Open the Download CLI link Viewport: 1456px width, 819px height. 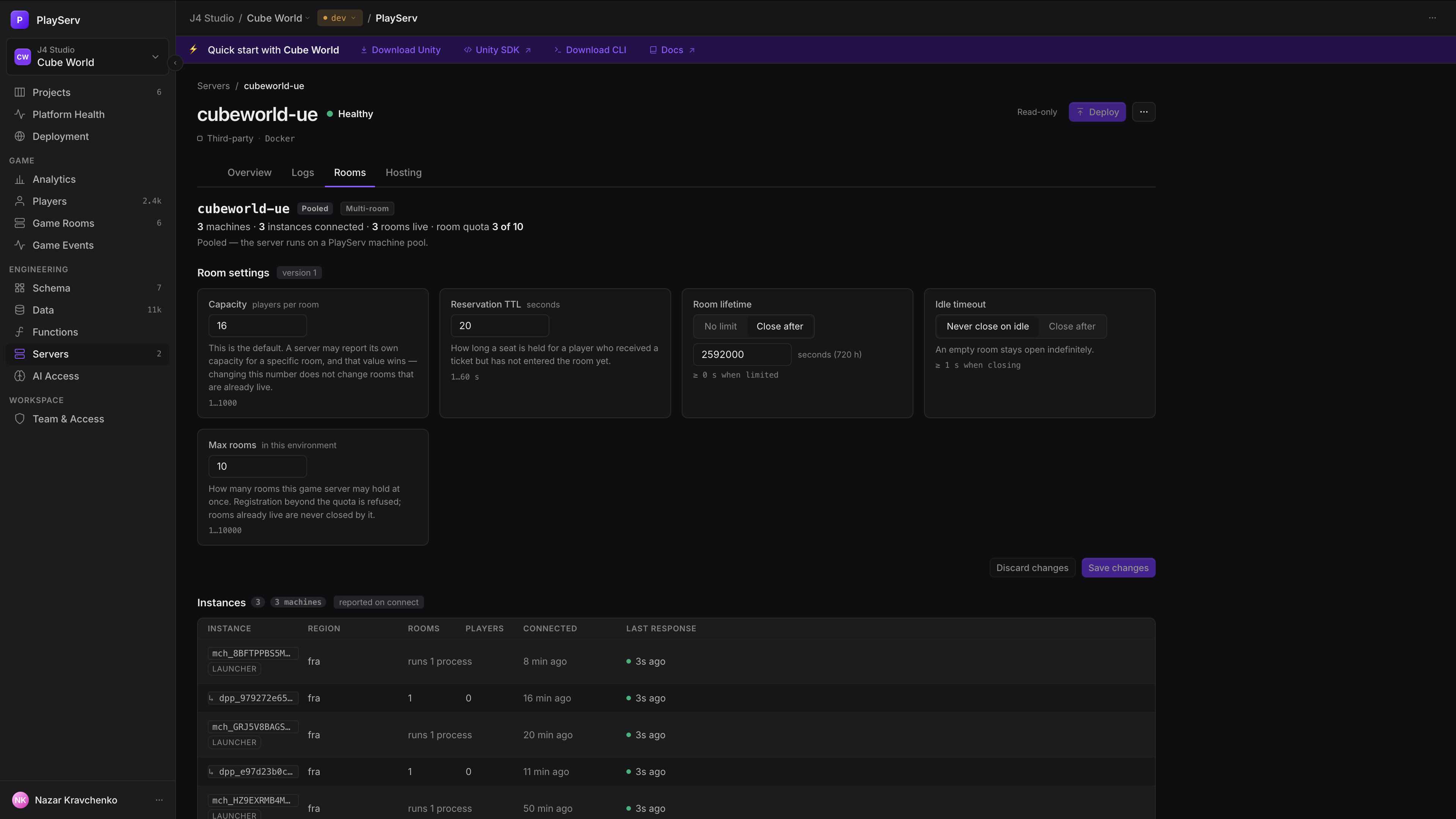point(590,50)
